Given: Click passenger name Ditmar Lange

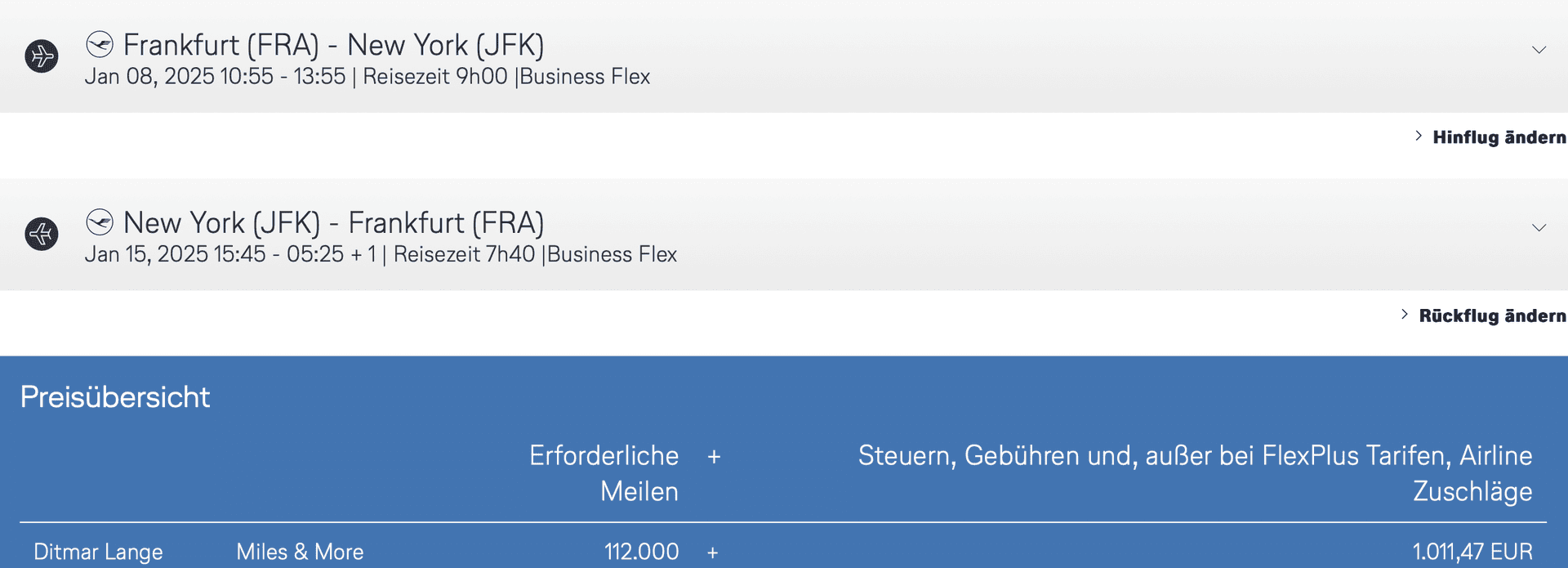Looking at the screenshot, I should pos(98,552).
